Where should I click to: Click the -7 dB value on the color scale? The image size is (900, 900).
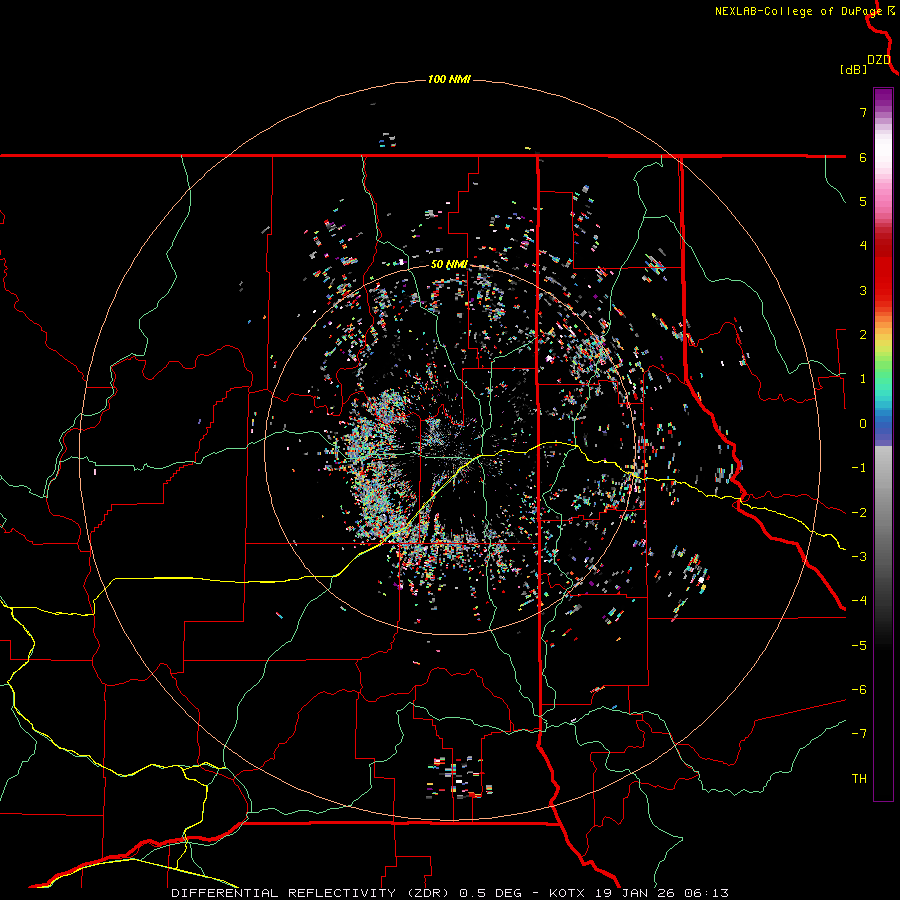859,734
